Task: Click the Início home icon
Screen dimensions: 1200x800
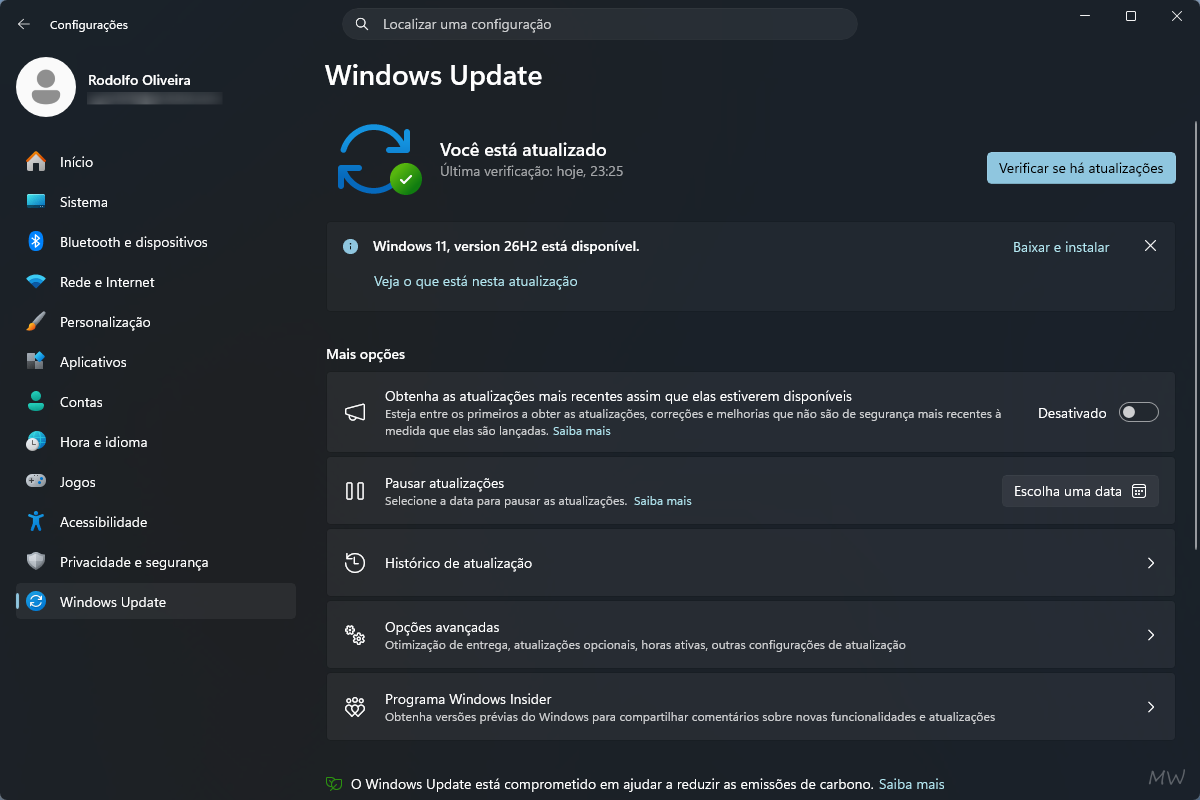Action: [x=36, y=162]
